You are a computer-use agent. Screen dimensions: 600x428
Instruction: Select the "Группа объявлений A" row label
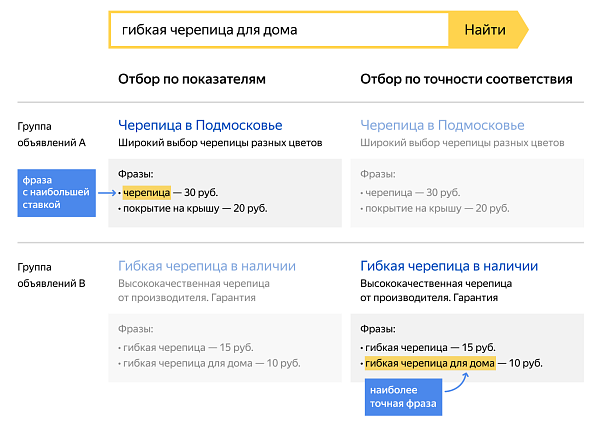[52, 134]
